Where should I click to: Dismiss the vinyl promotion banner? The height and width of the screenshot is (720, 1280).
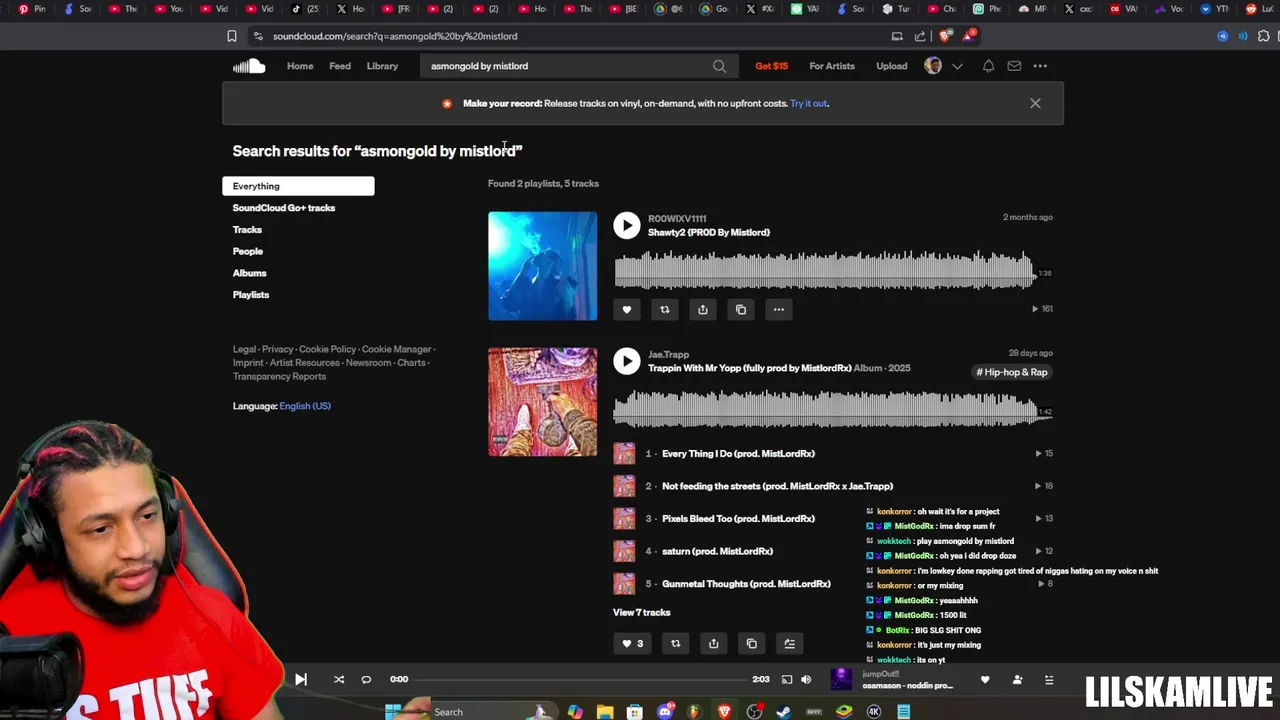point(1035,103)
